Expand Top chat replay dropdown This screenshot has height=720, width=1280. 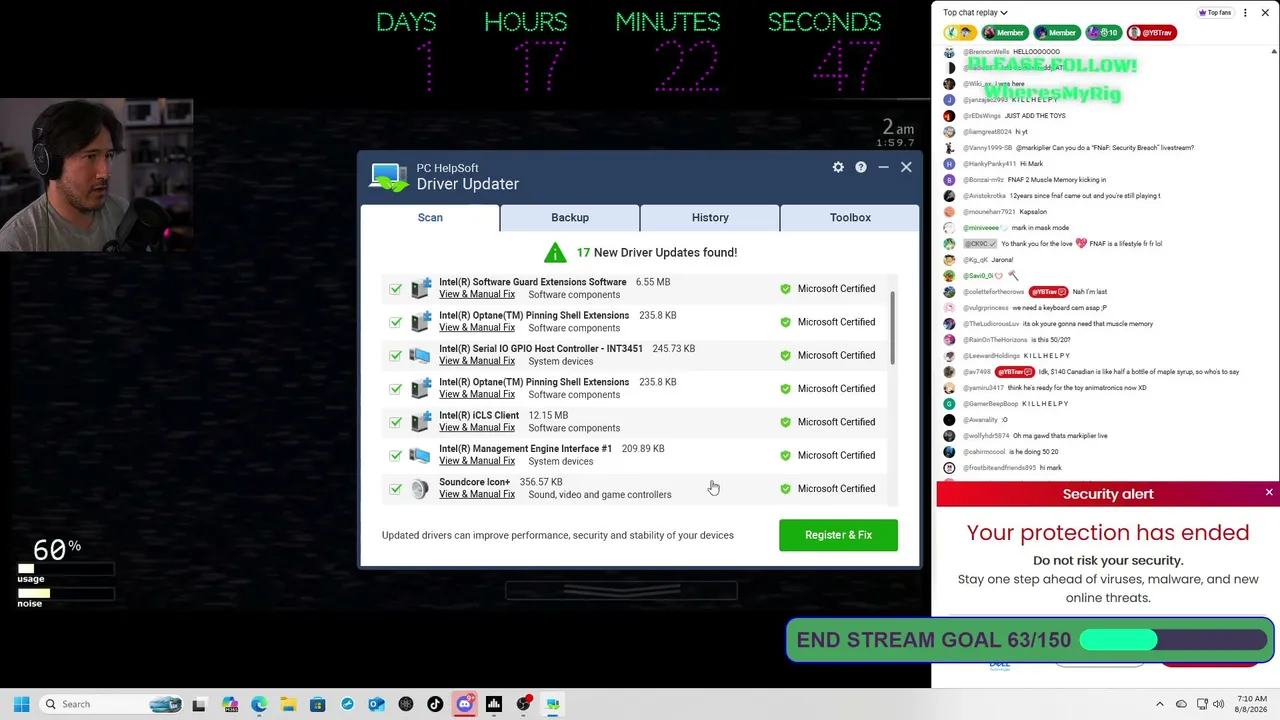(x=975, y=13)
